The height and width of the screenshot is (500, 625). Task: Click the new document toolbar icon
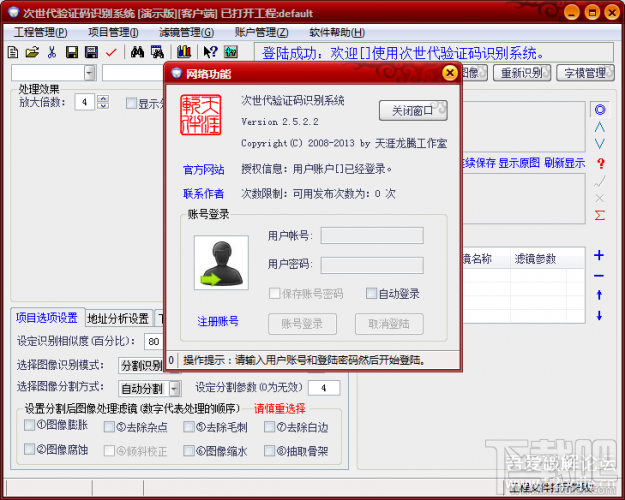pos(13,52)
